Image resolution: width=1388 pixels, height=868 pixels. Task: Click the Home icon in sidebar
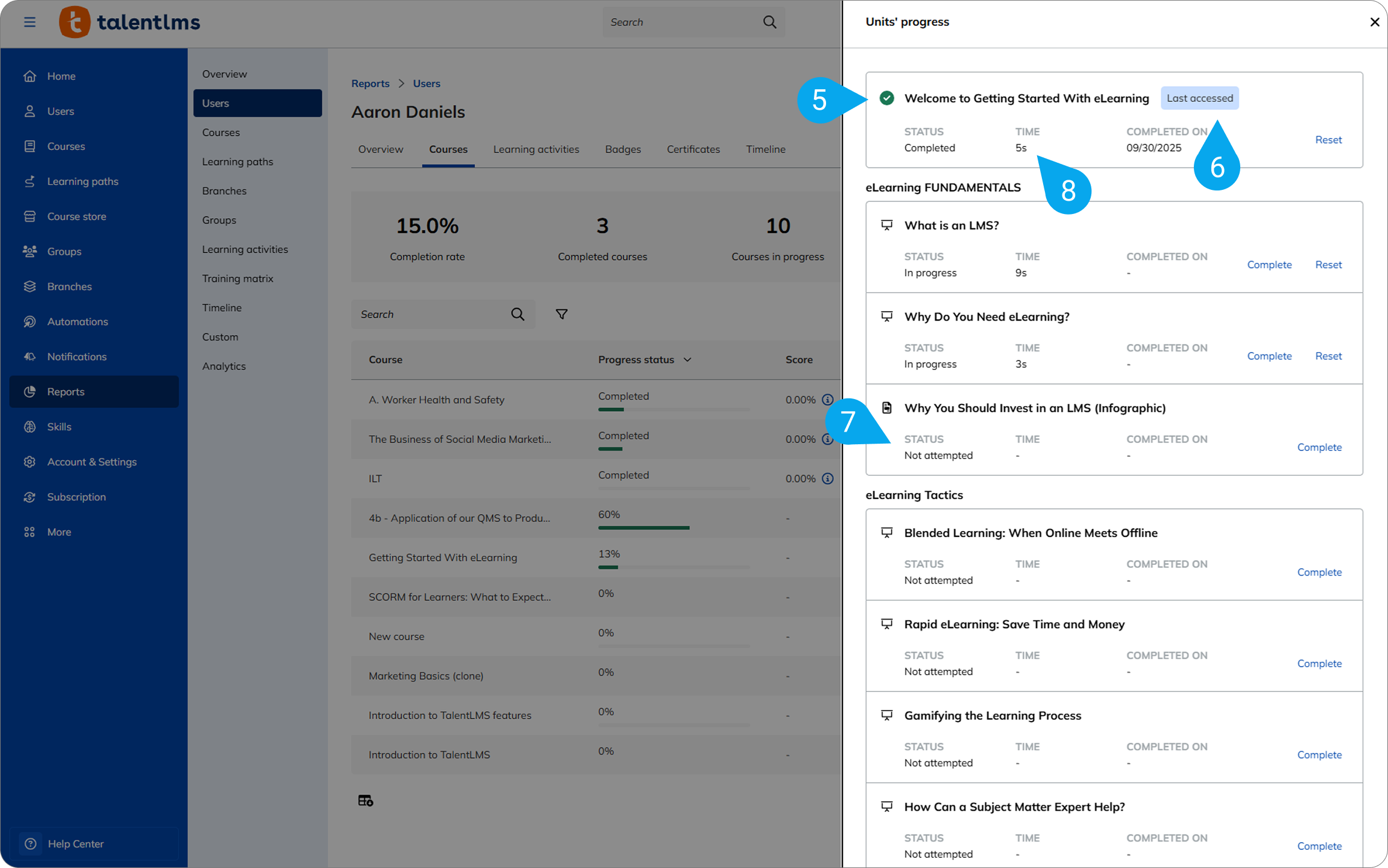(x=30, y=76)
